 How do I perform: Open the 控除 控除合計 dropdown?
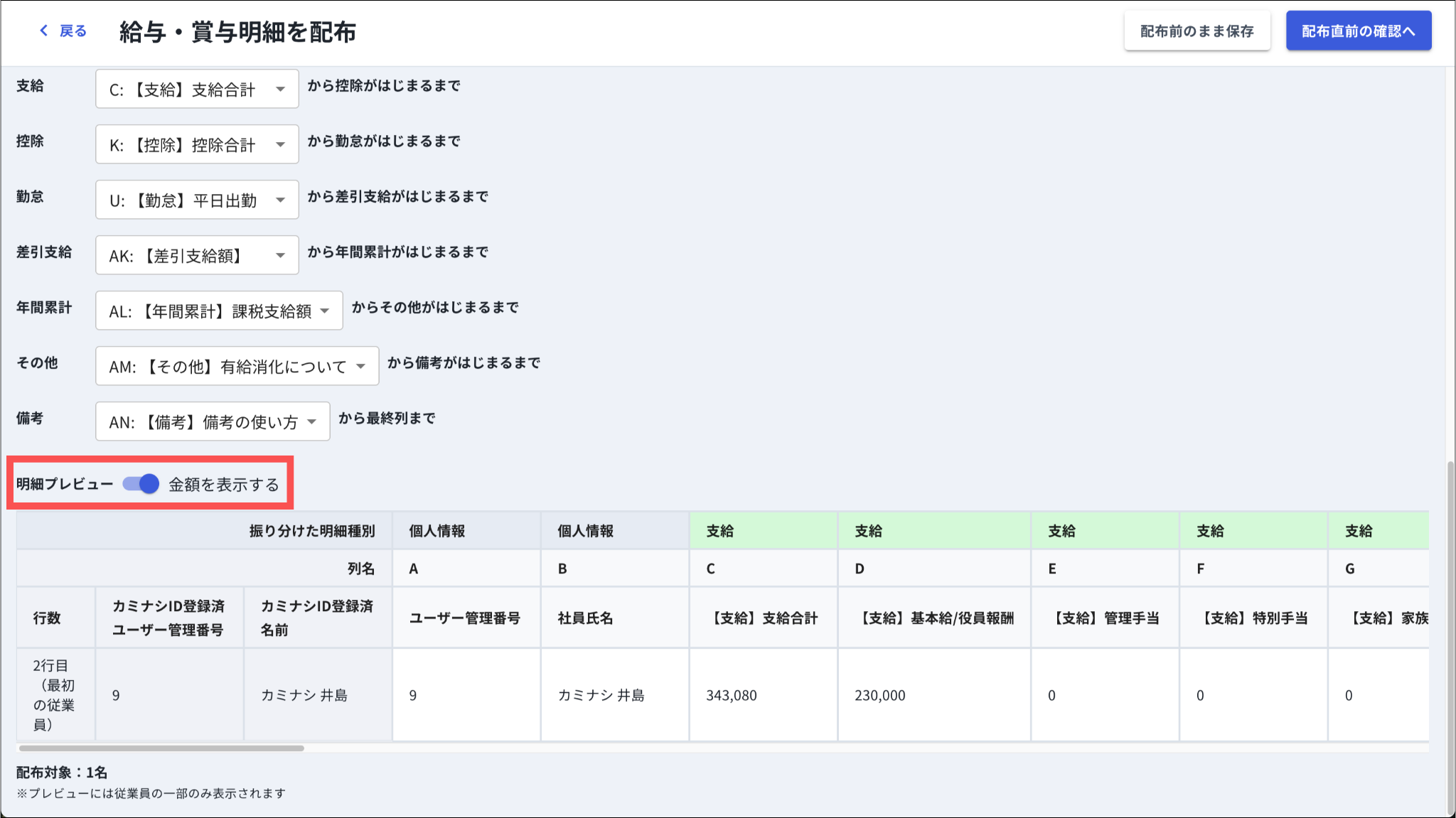(x=197, y=145)
